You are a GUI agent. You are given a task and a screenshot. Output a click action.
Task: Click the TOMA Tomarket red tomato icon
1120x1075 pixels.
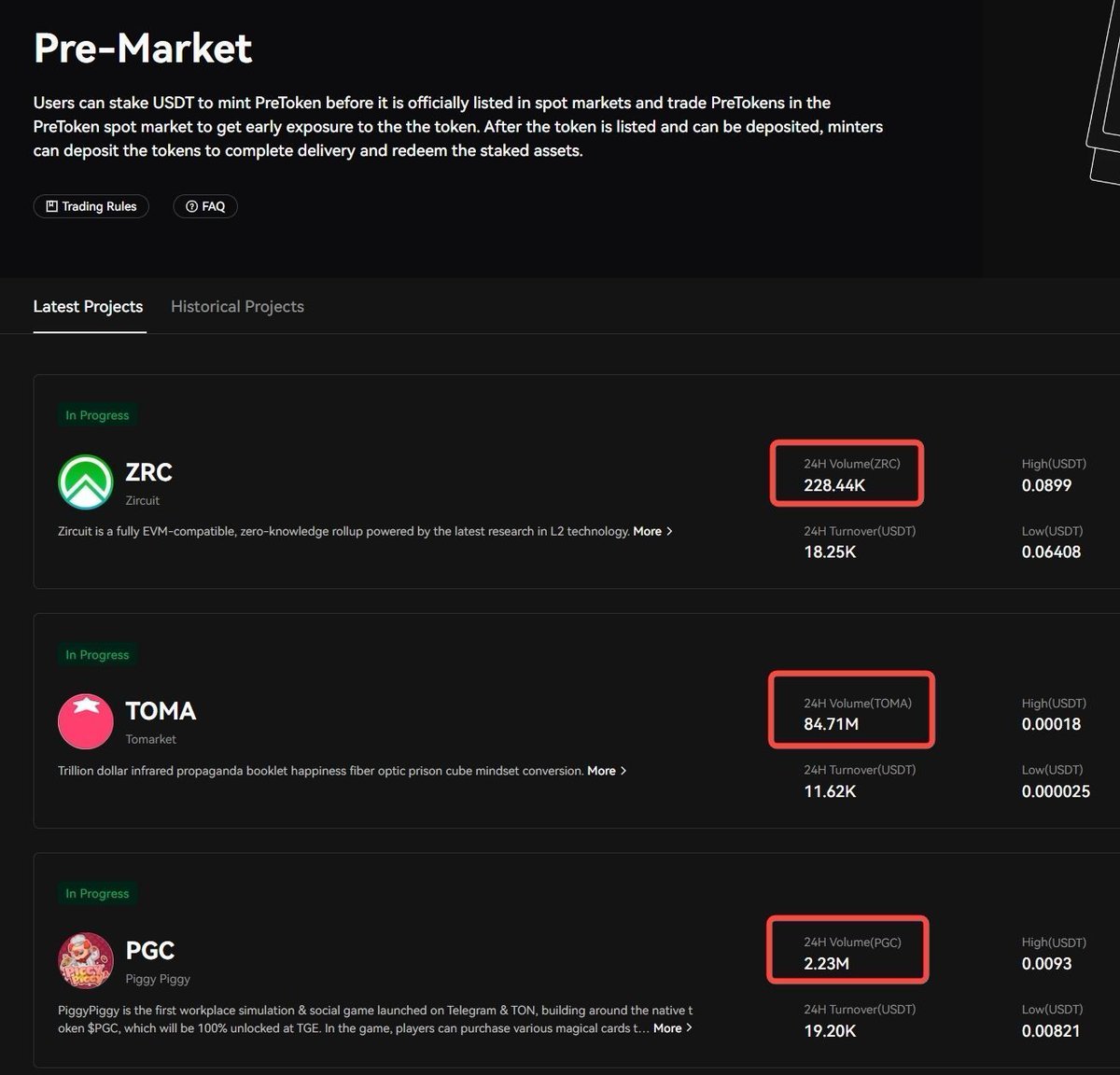[86, 720]
